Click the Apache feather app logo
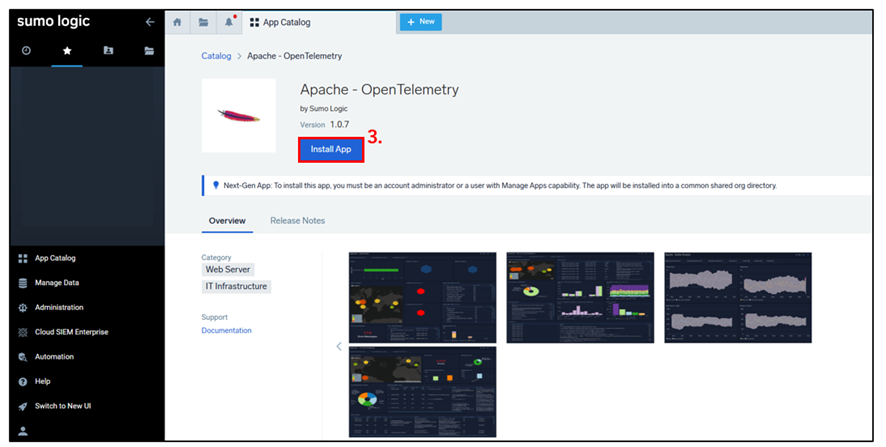The height and width of the screenshot is (447, 886). click(239, 115)
